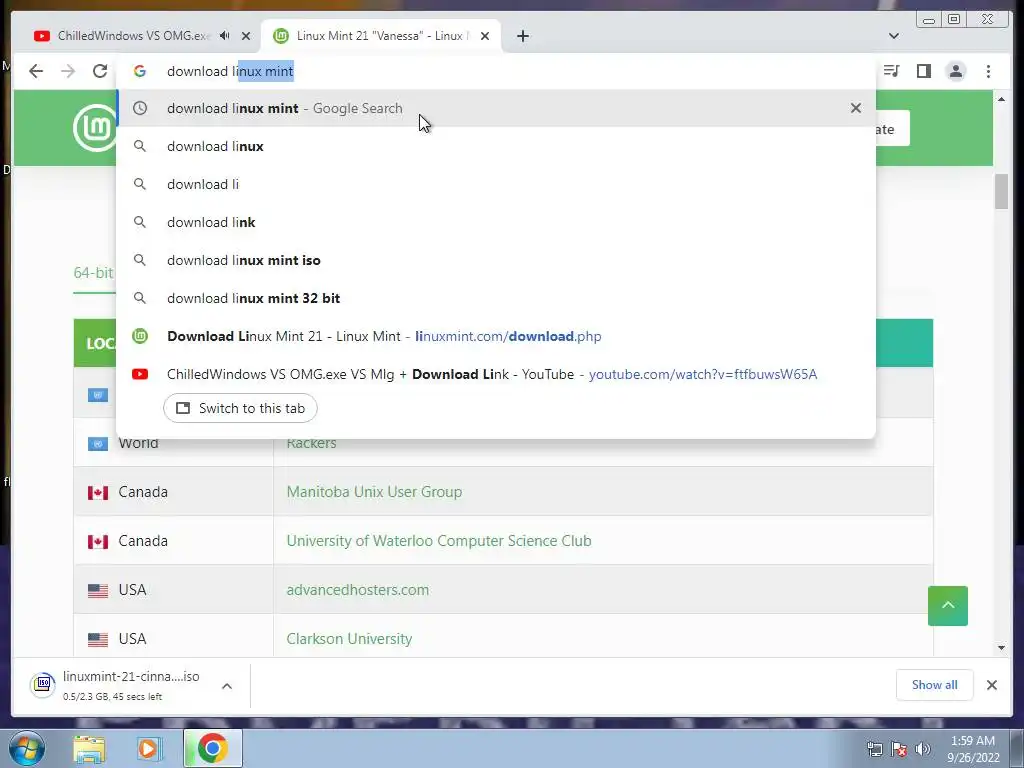This screenshot has height=768, width=1024.
Task: Select the 'download linux mint iso' suggestion
Action: pos(496,260)
